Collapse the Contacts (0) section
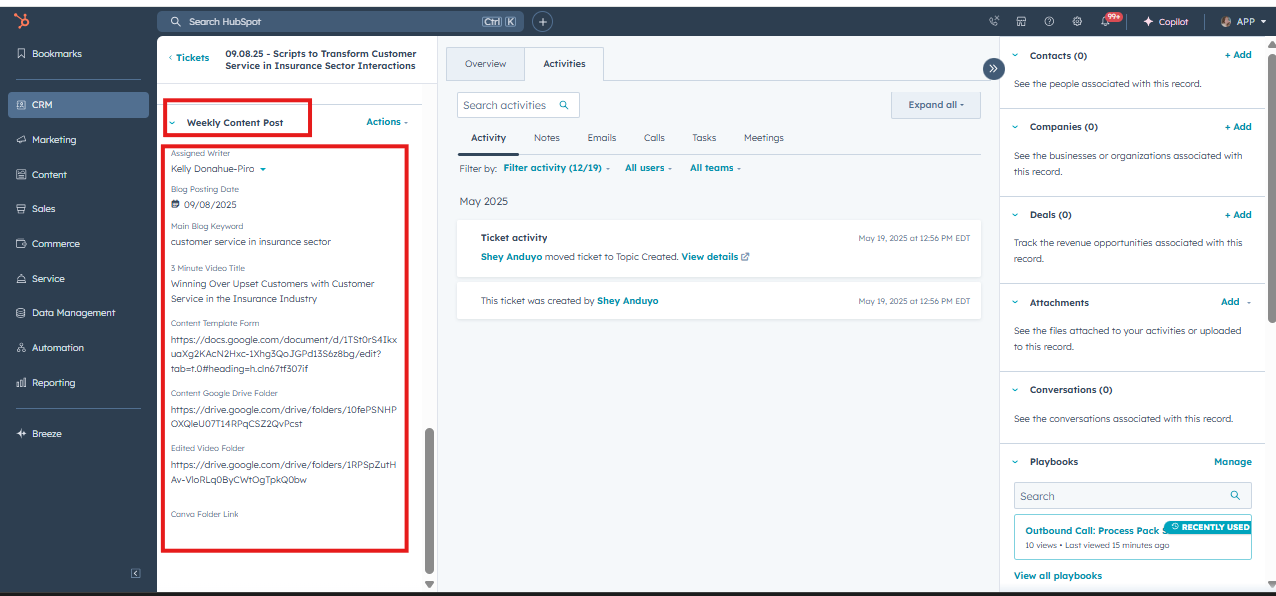 pyautogui.click(x=1016, y=56)
